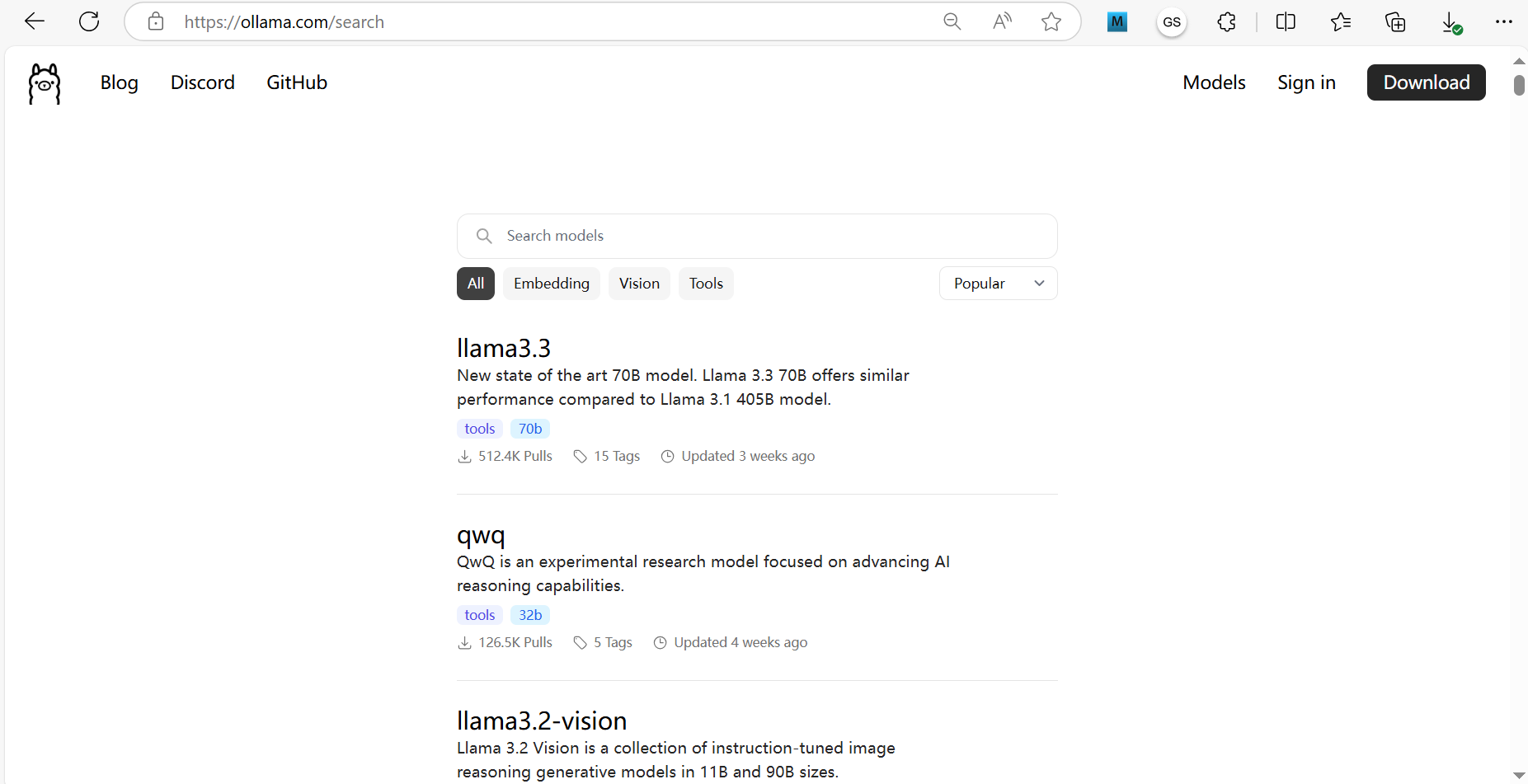
Task: Click the magnifier icon in Search models
Action: click(484, 236)
